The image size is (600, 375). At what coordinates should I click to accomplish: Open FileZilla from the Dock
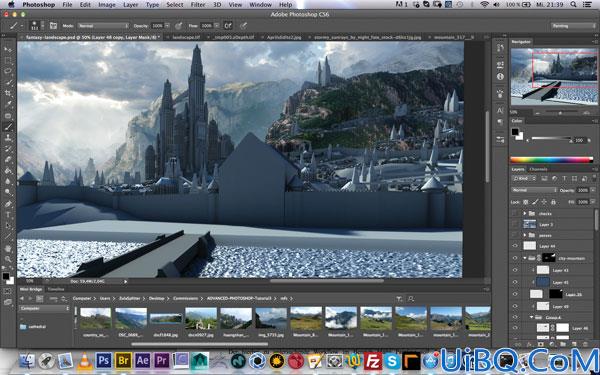tap(373, 360)
